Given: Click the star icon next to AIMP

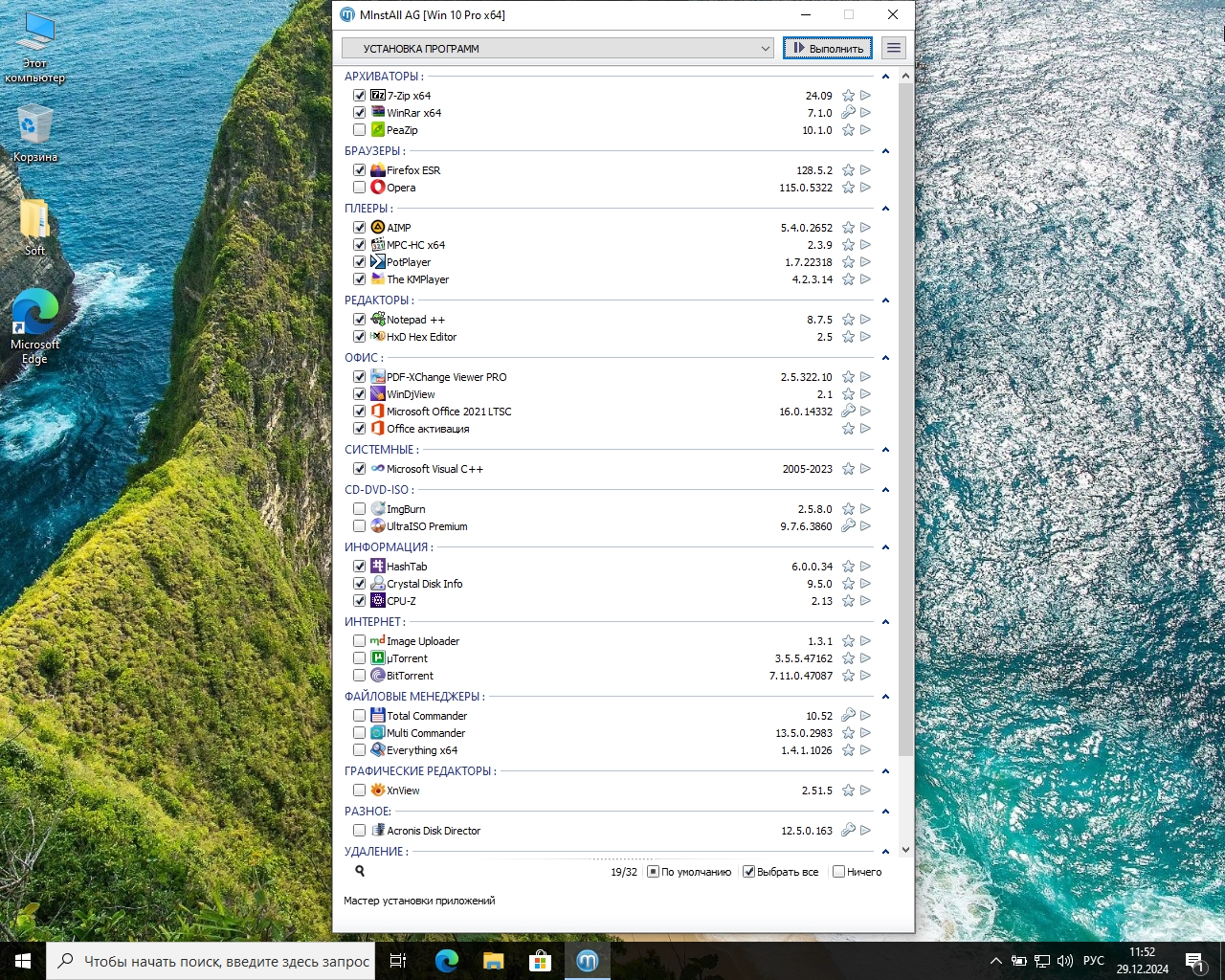Looking at the screenshot, I should coord(848,228).
